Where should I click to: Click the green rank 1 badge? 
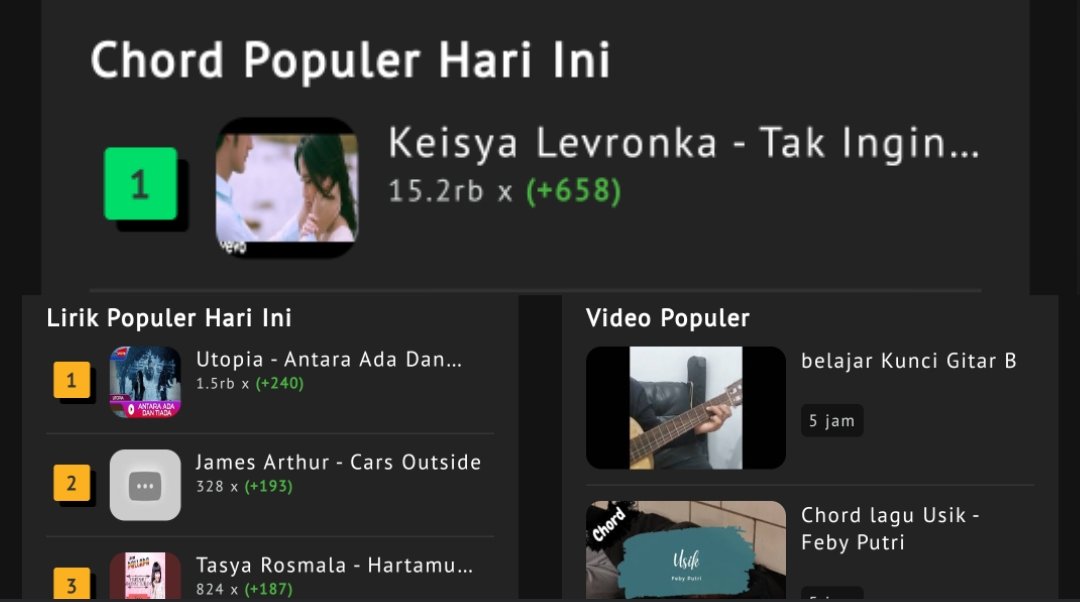coord(141,184)
